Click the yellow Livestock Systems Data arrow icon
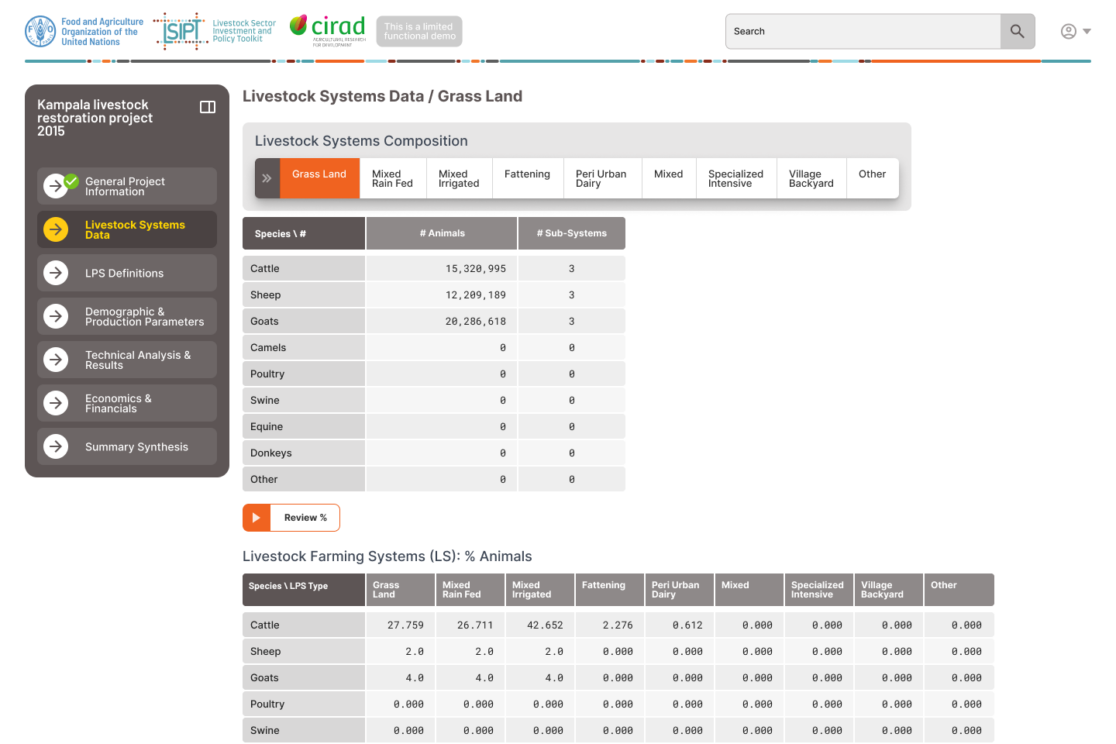Viewport: 1116px width, 744px height. coord(56,229)
